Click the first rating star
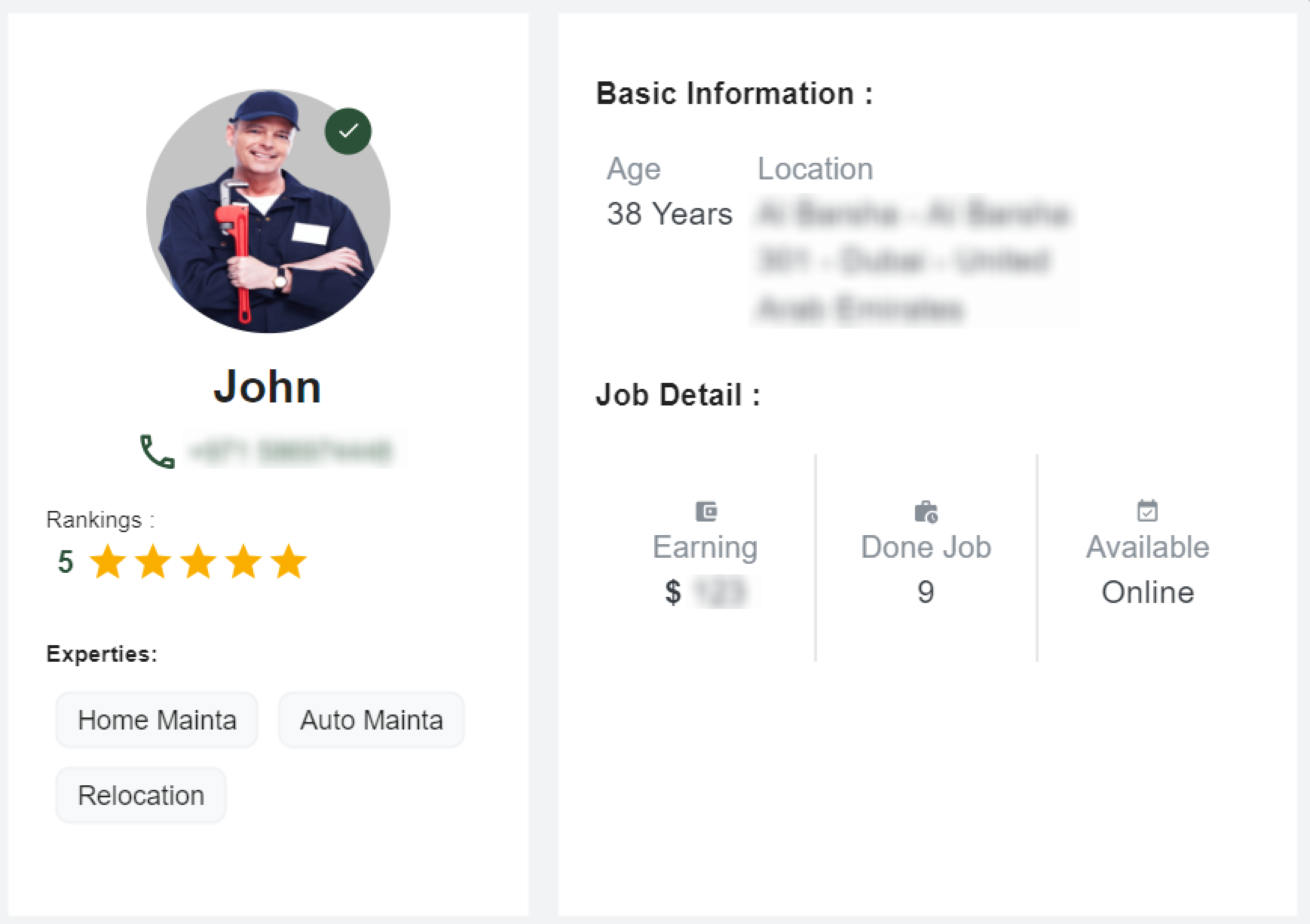Screen dimensions: 1310x924 (x=108, y=562)
